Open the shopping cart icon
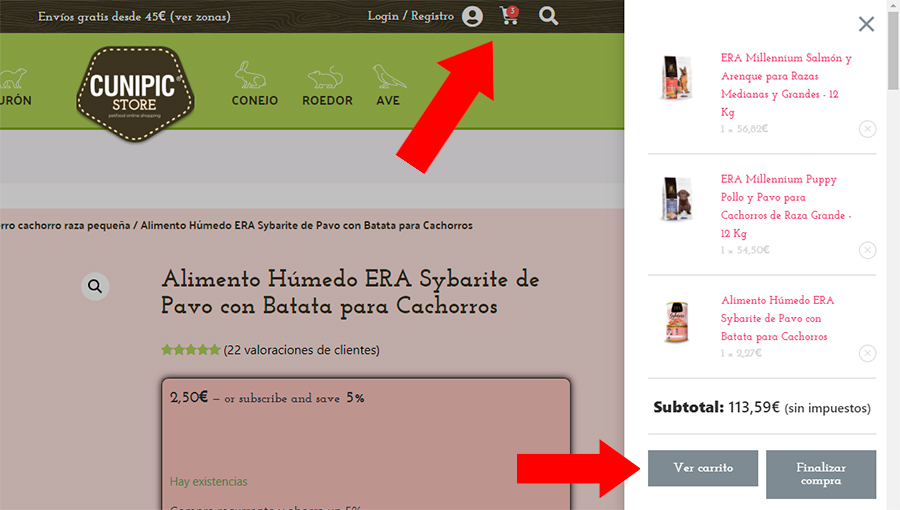This screenshot has height=510, width=900. tap(509, 15)
